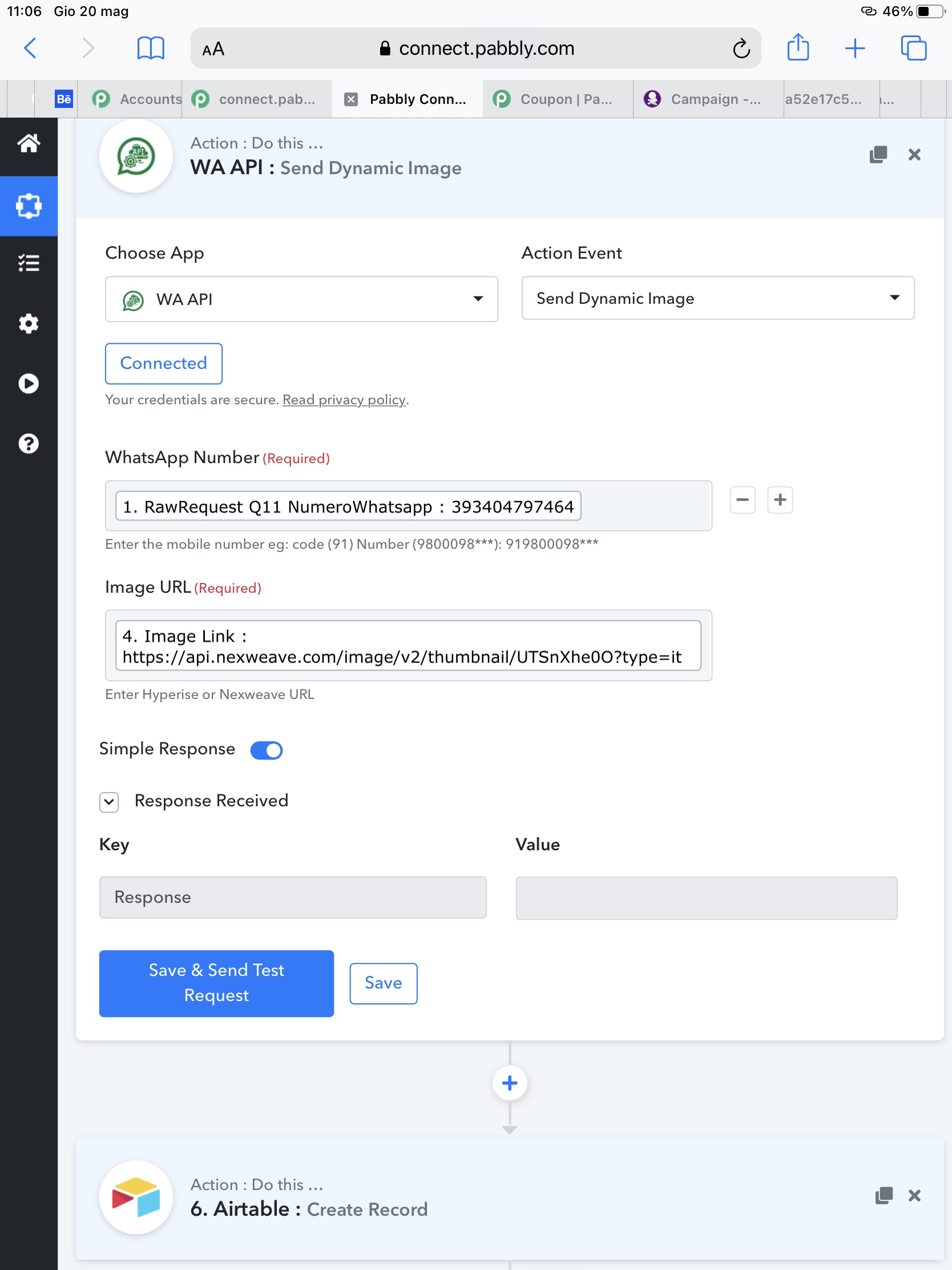Click the RawRequest Q11 NumeroWhatsapp mapped tag

[x=348, y=507]
